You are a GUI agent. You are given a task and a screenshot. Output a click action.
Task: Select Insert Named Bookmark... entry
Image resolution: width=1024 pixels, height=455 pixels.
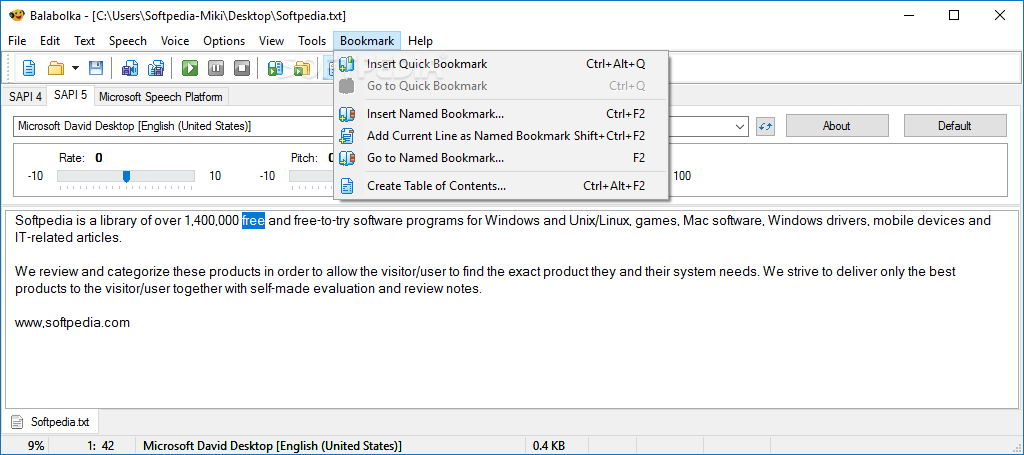pos(502,114)
